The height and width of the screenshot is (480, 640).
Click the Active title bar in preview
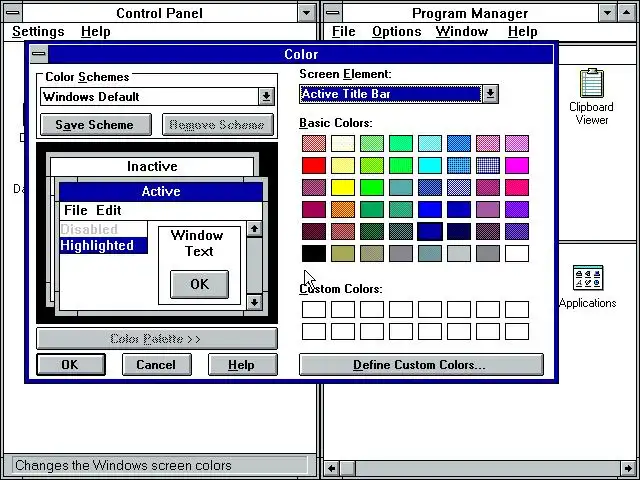(x=161, y=191)
